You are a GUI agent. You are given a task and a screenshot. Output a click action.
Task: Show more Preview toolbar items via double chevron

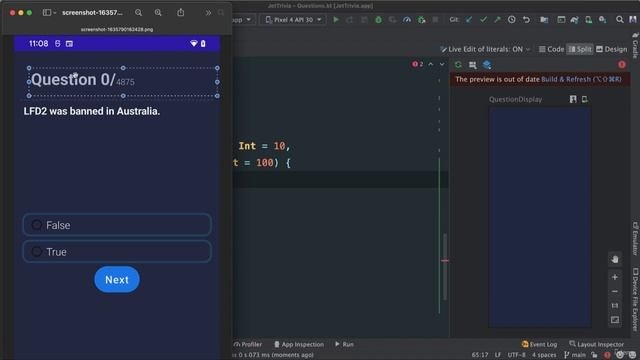click(x=208, y=13)
